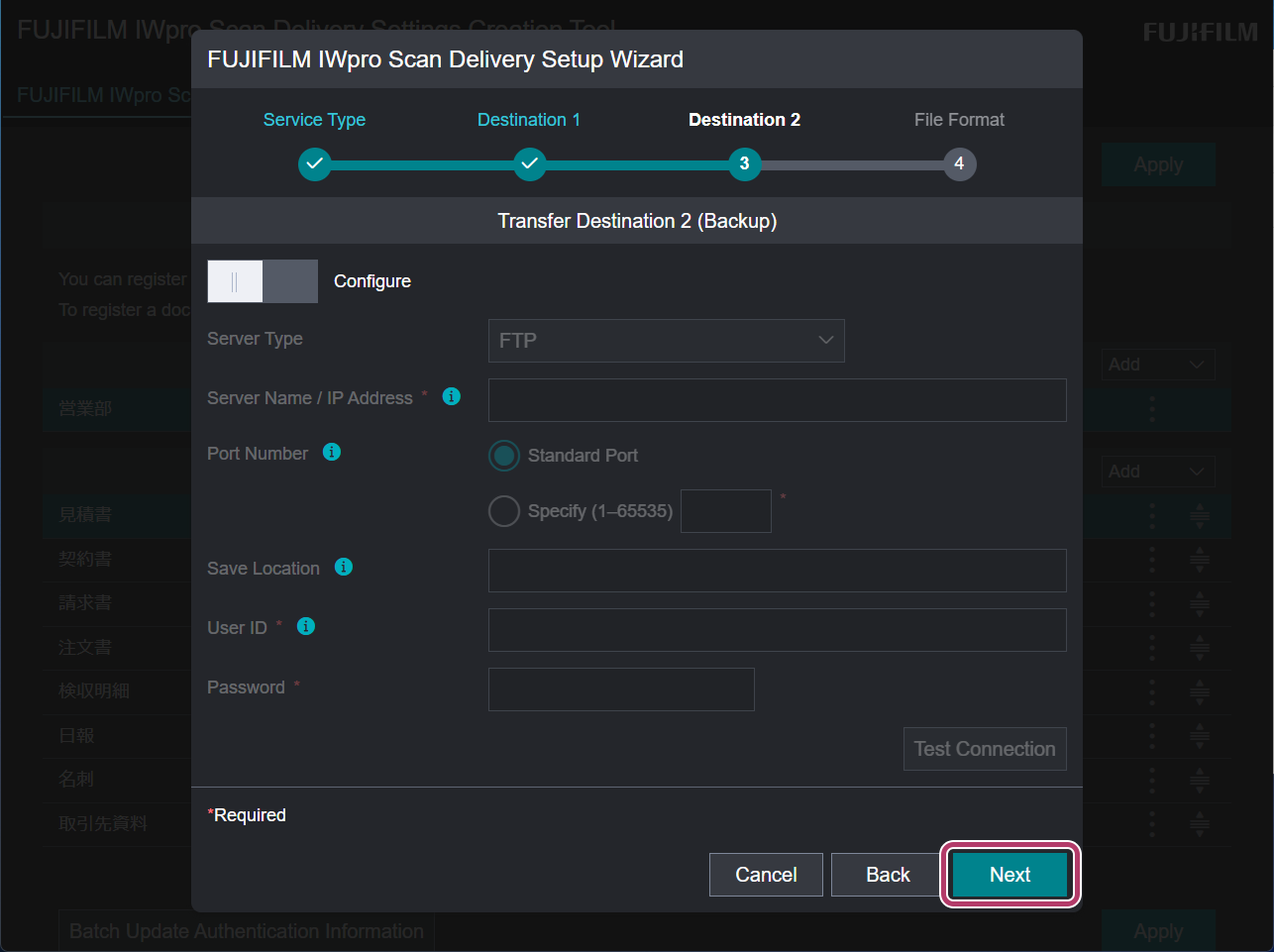Click the step 4 circle for File Format
Viewport: 1274px width, 952px height.
pyautogui.click(x=959, y=163)
